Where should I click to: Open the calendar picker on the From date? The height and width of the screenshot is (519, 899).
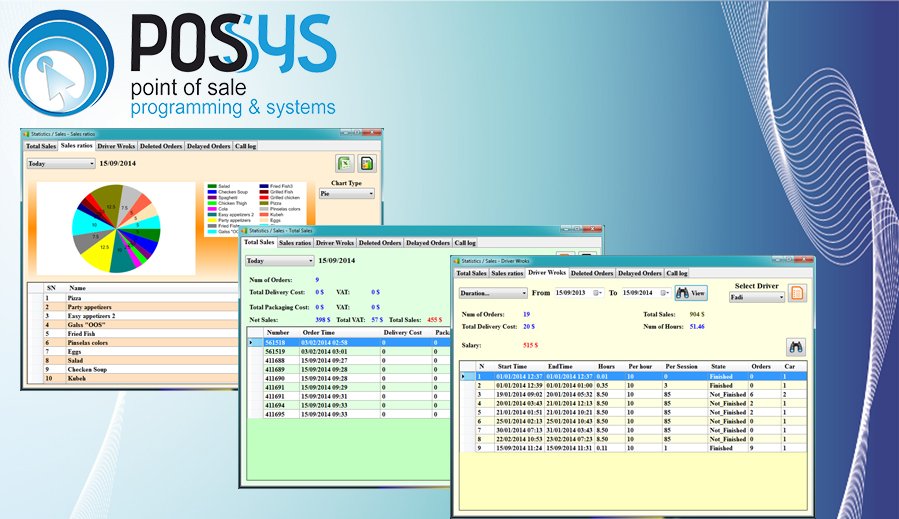coord(597,293)
